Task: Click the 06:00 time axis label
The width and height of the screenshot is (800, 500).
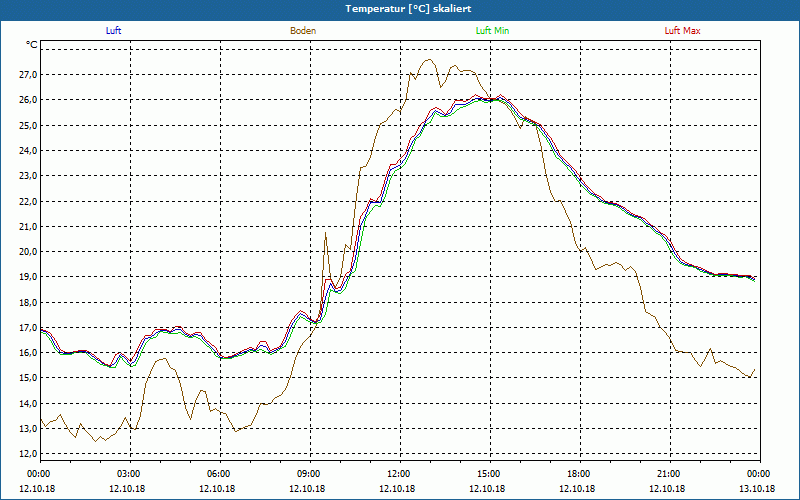Action: [x=220, y=474]
